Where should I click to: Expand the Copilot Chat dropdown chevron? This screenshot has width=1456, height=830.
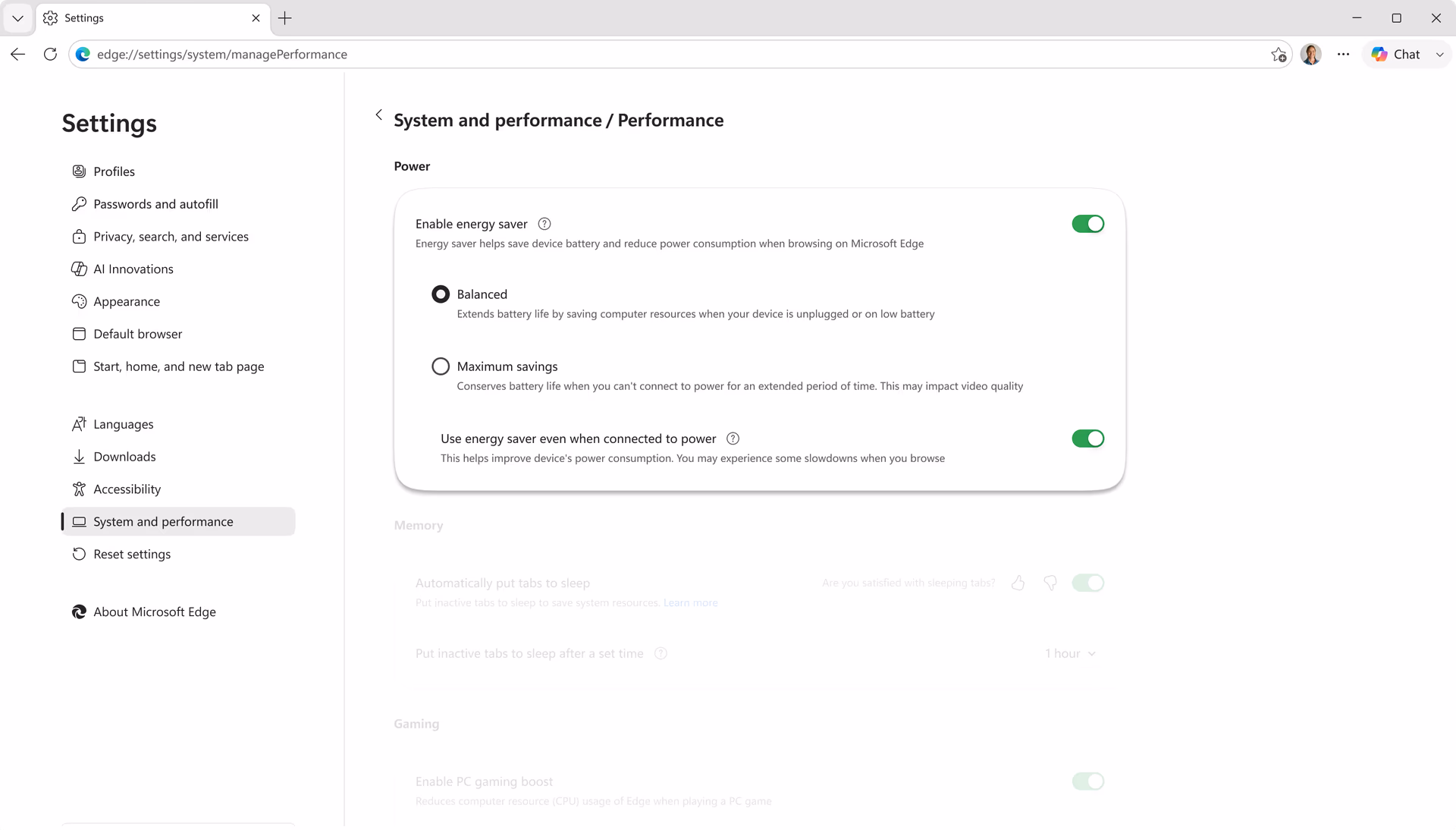pyautogui.click(x=1439, y=55)
